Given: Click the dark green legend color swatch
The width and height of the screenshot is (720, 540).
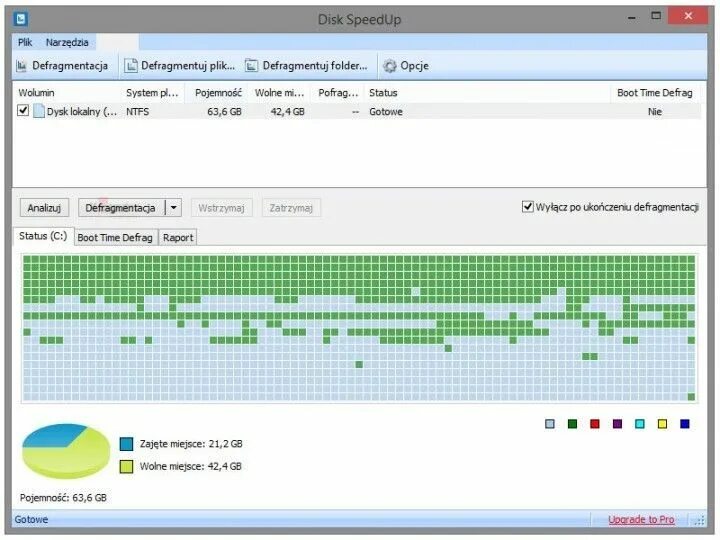Looking at the screenshot, I should pyautogui.click(x=572, y=424).
